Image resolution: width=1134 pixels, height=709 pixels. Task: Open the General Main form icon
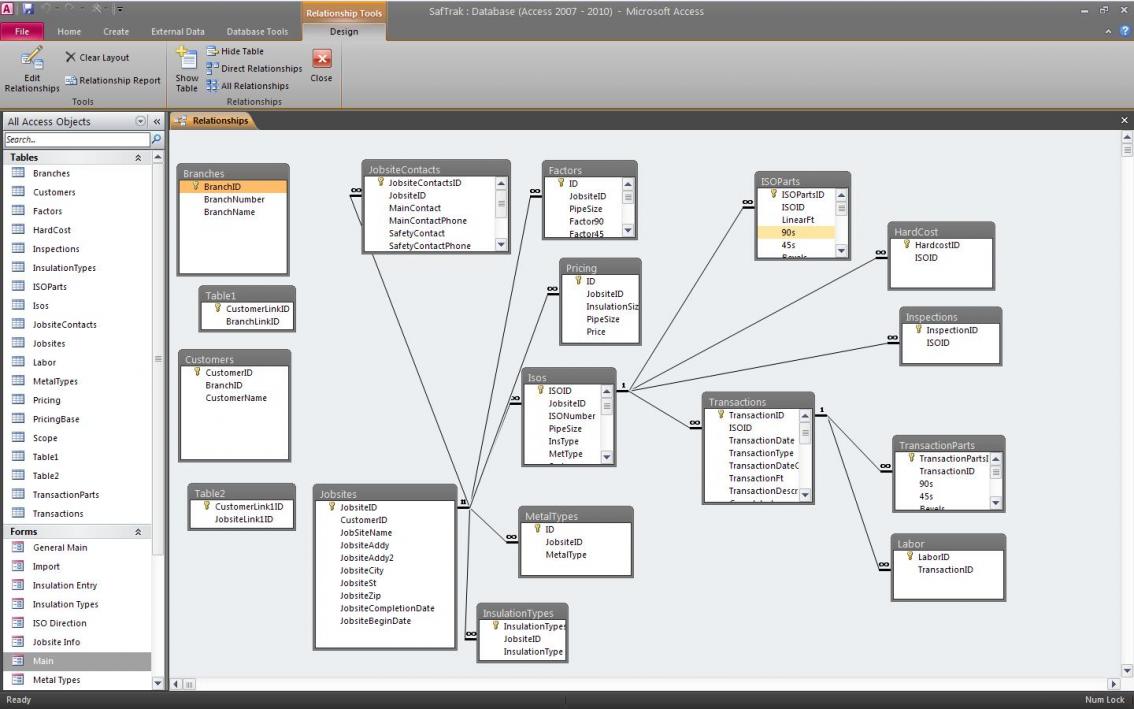pos(18,547)
